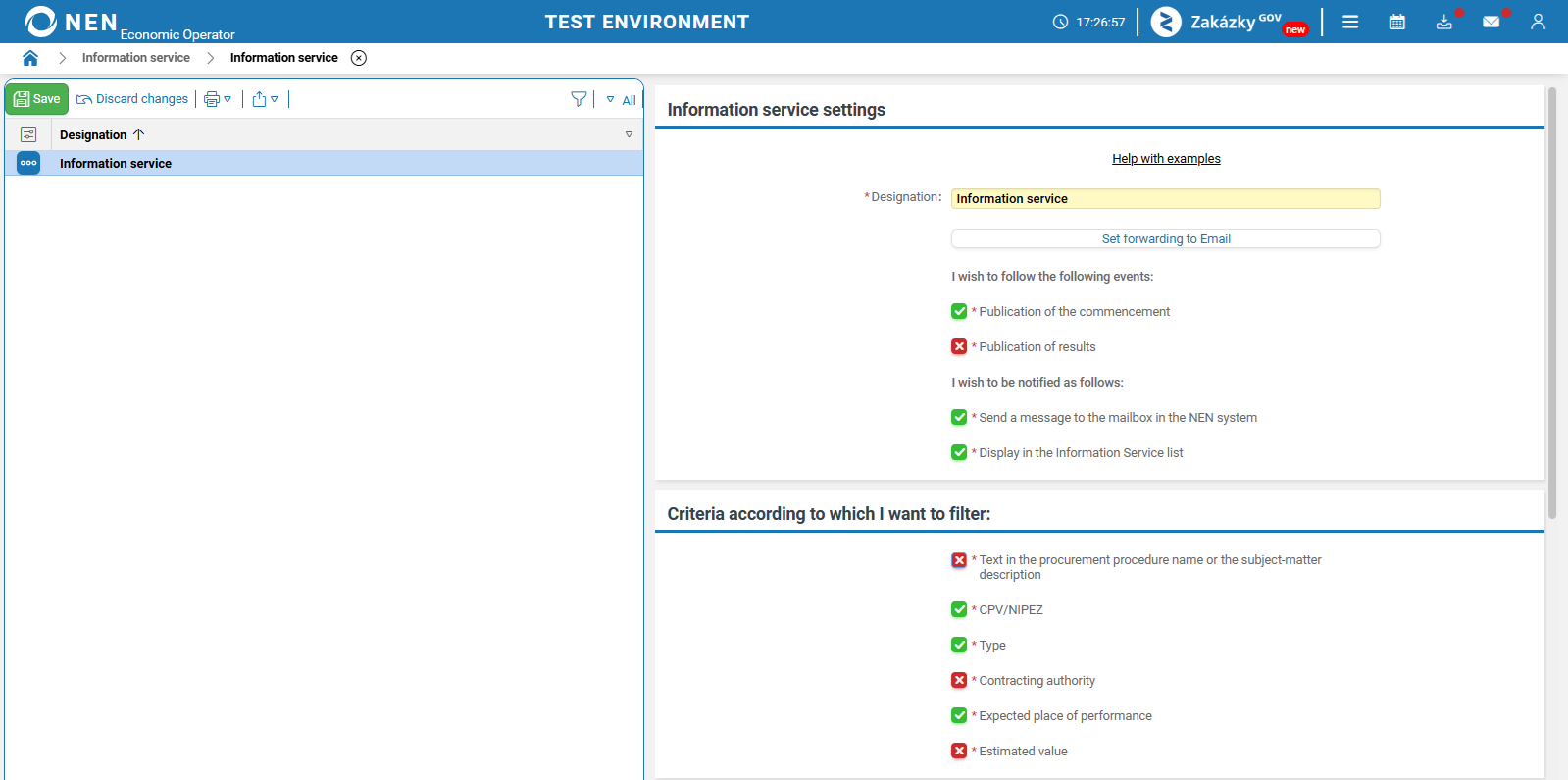The image size is (1568, 780).
Task: Click the filter funnel icon
Action: pos(579,99)
